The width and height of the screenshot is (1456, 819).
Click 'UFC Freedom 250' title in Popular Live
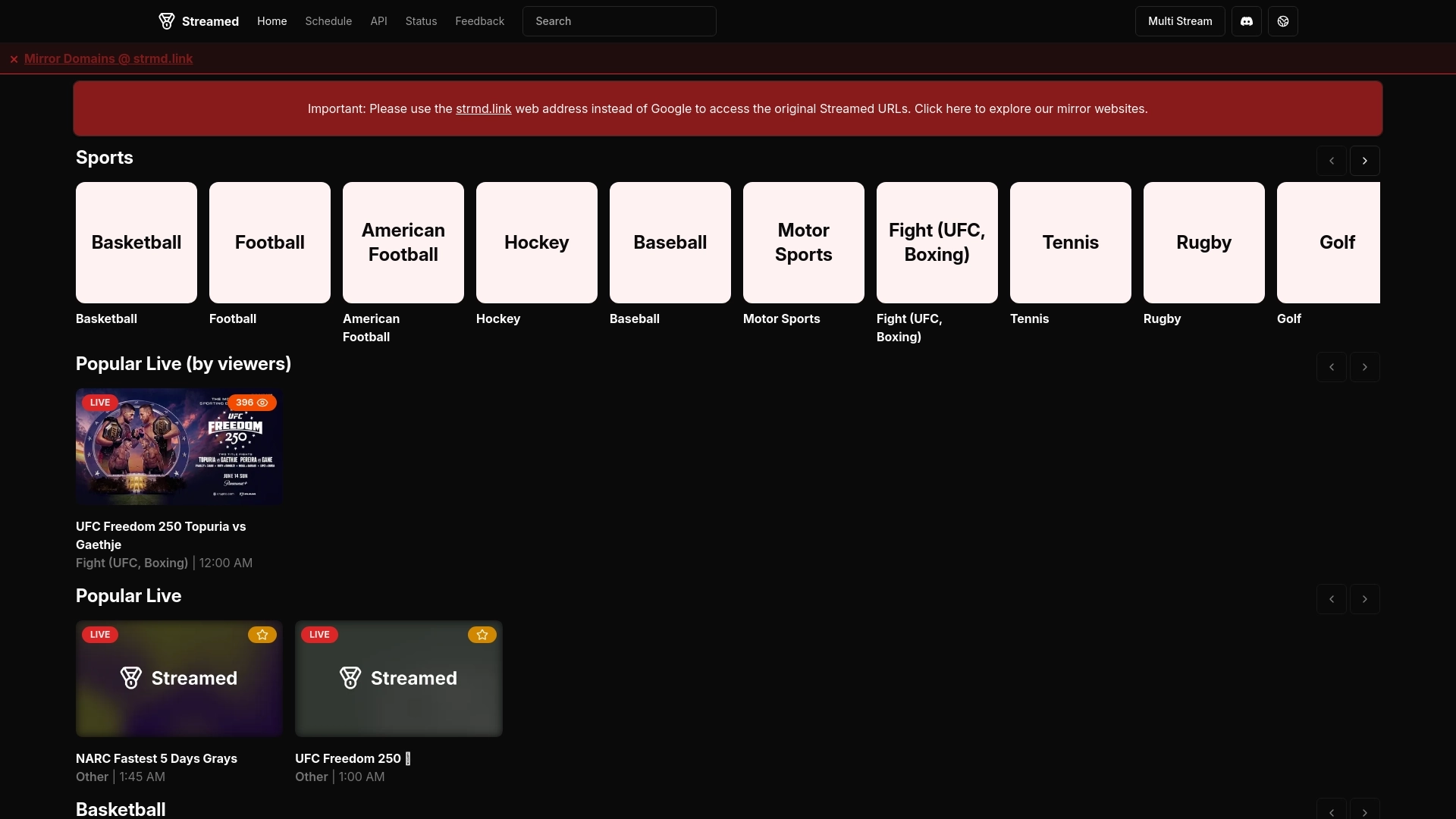[353, 758]
